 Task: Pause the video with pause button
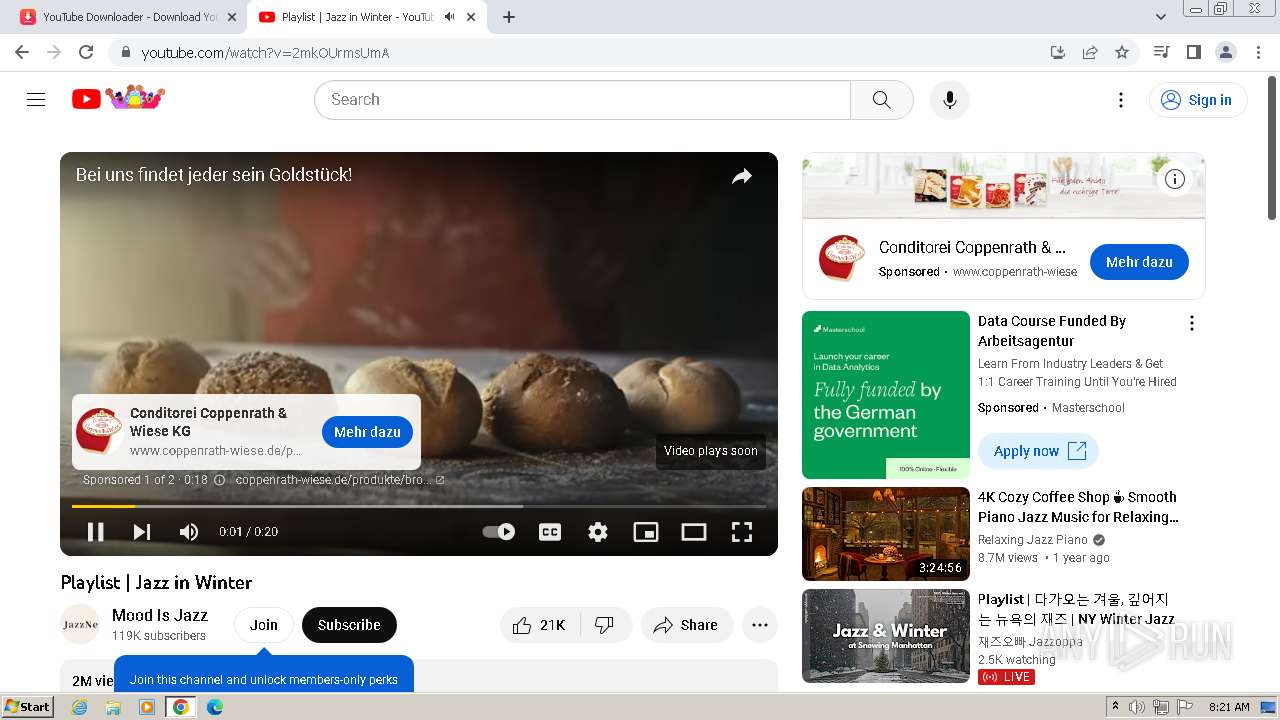[95, 532]
